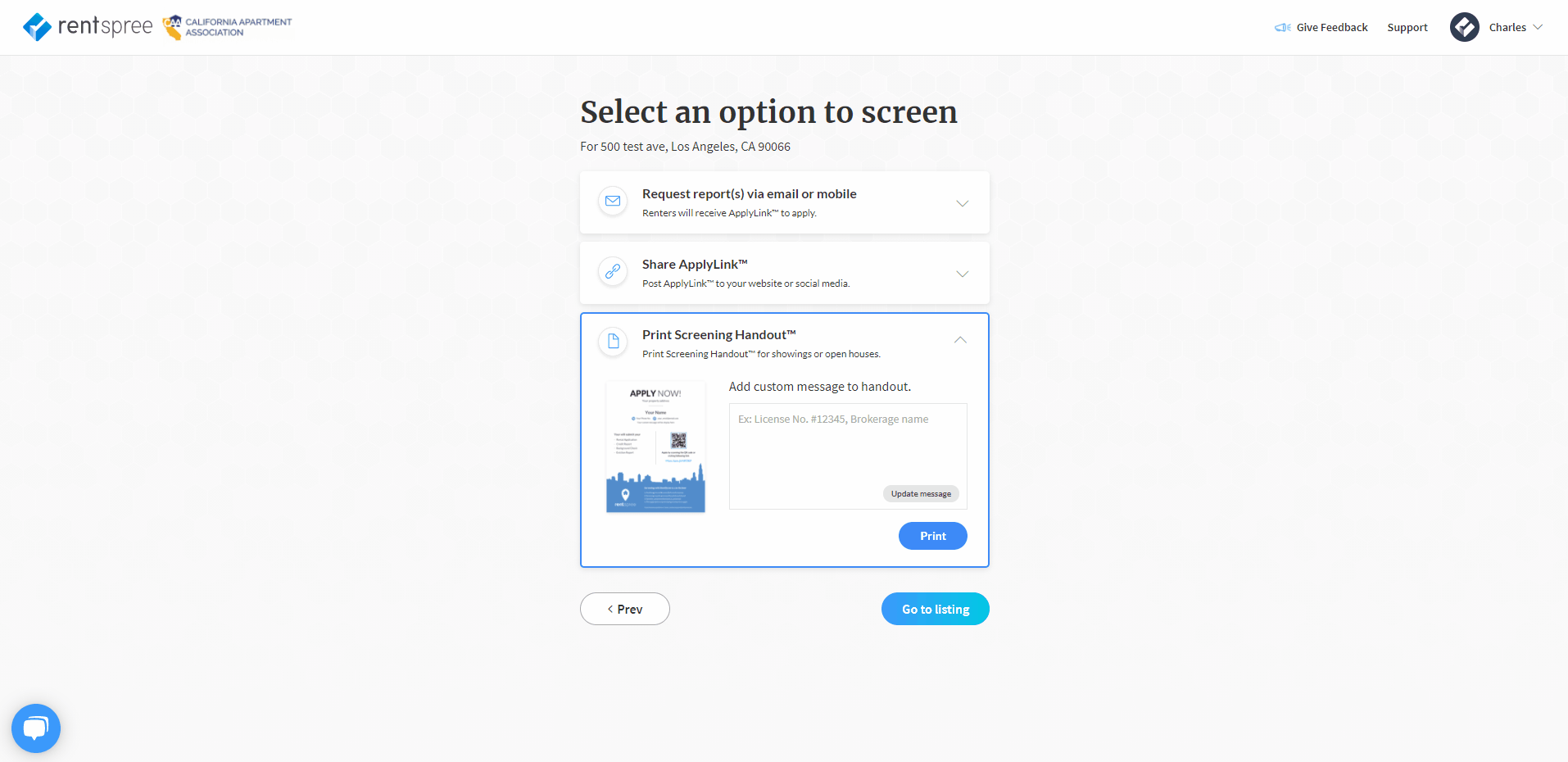Click the link icon beside Share ApplyLink
Viewport: 1568px width, 762px height.
pos(613,271)
